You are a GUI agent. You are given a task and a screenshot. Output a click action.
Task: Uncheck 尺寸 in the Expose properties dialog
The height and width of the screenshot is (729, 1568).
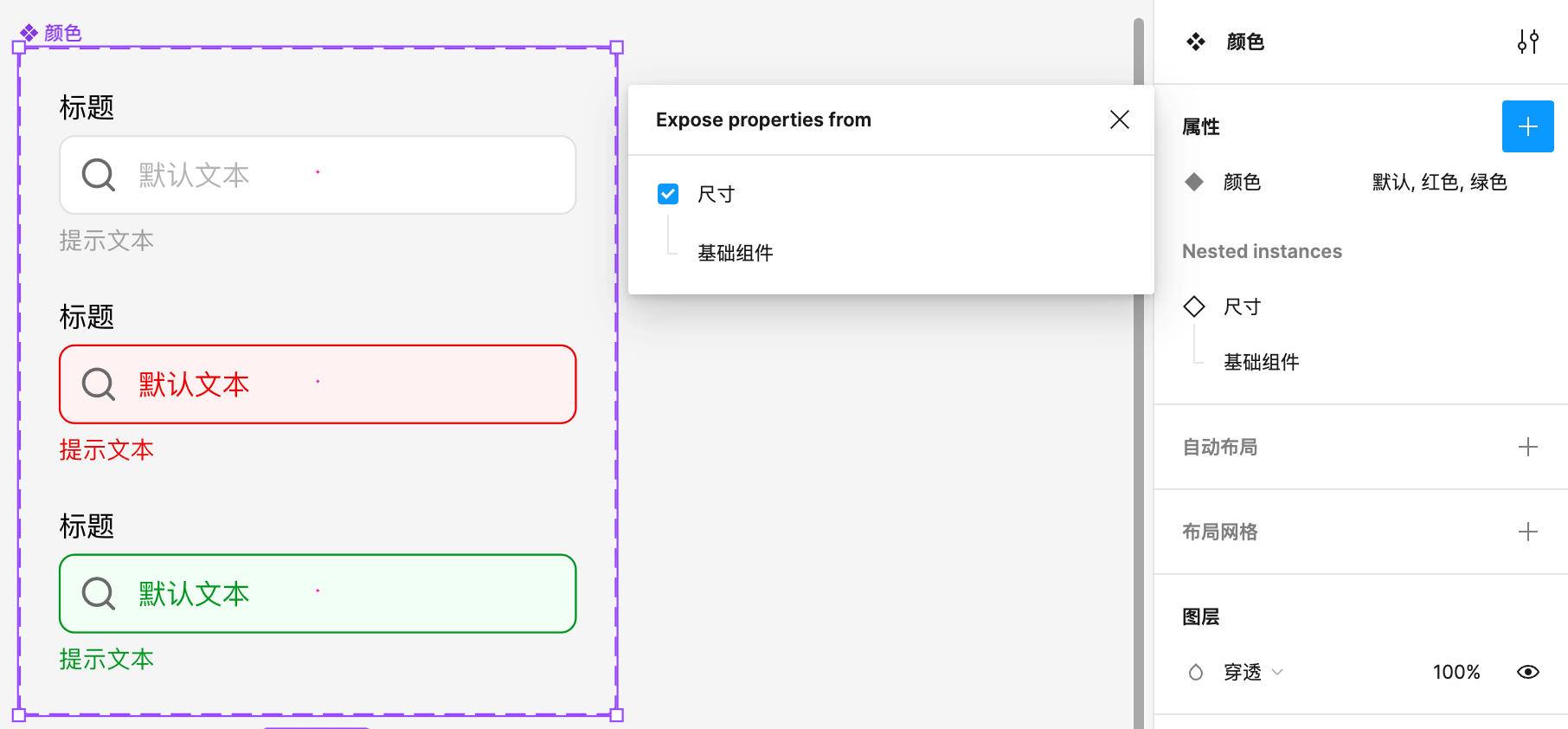click(667, 193)
